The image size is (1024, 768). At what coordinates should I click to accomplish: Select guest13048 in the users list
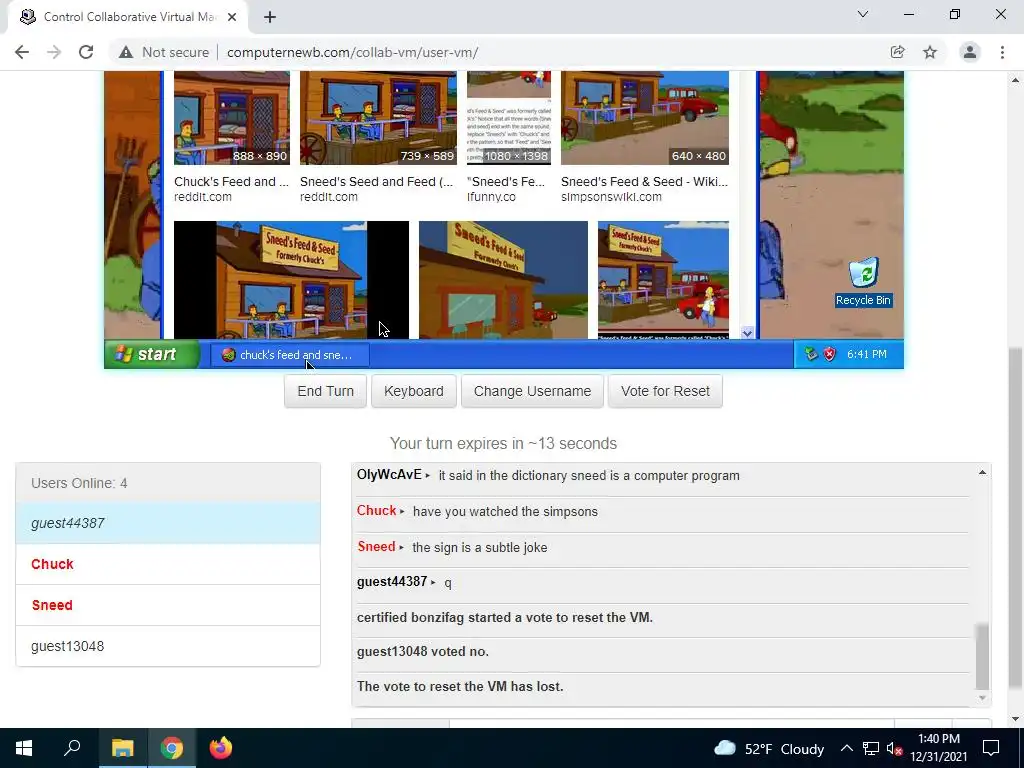pyautogui.click(x=168, y=646)
